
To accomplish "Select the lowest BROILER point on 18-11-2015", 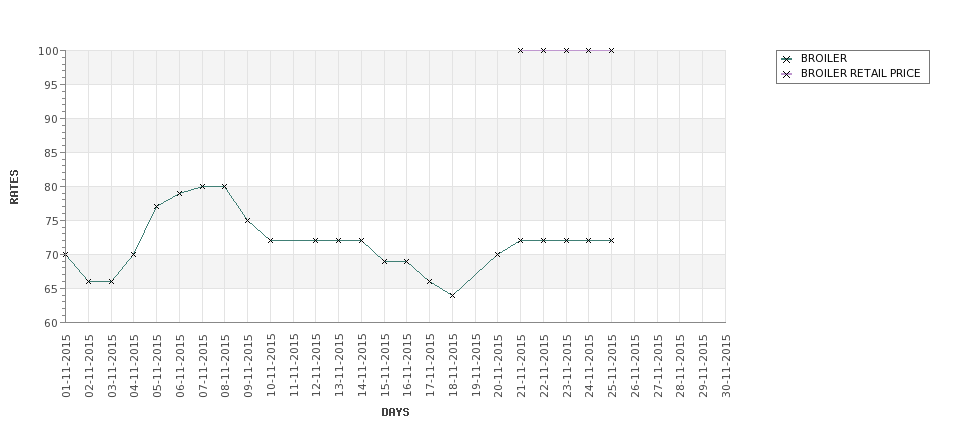I will (452, 295).
